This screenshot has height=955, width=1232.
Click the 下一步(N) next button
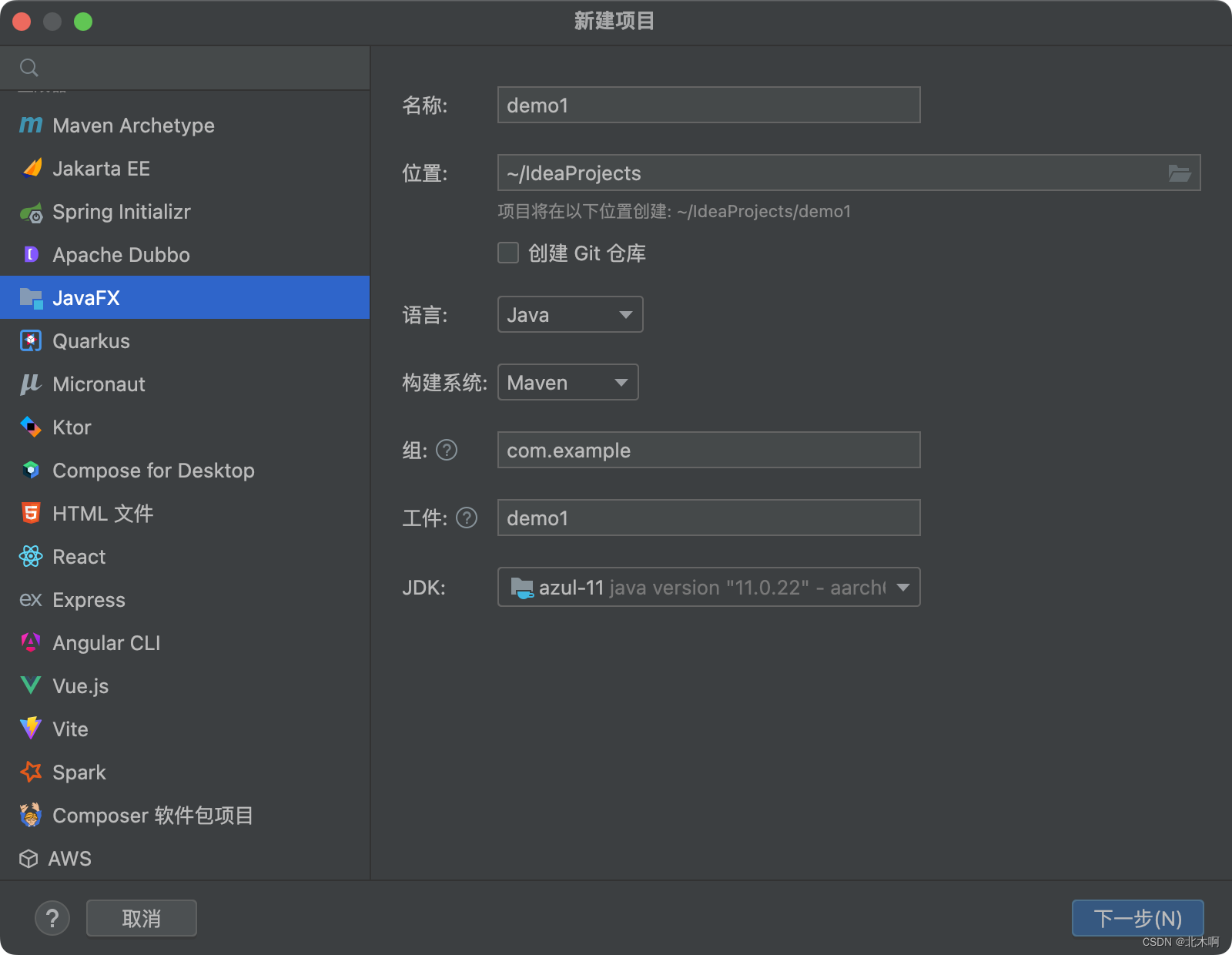point(1137,918)
